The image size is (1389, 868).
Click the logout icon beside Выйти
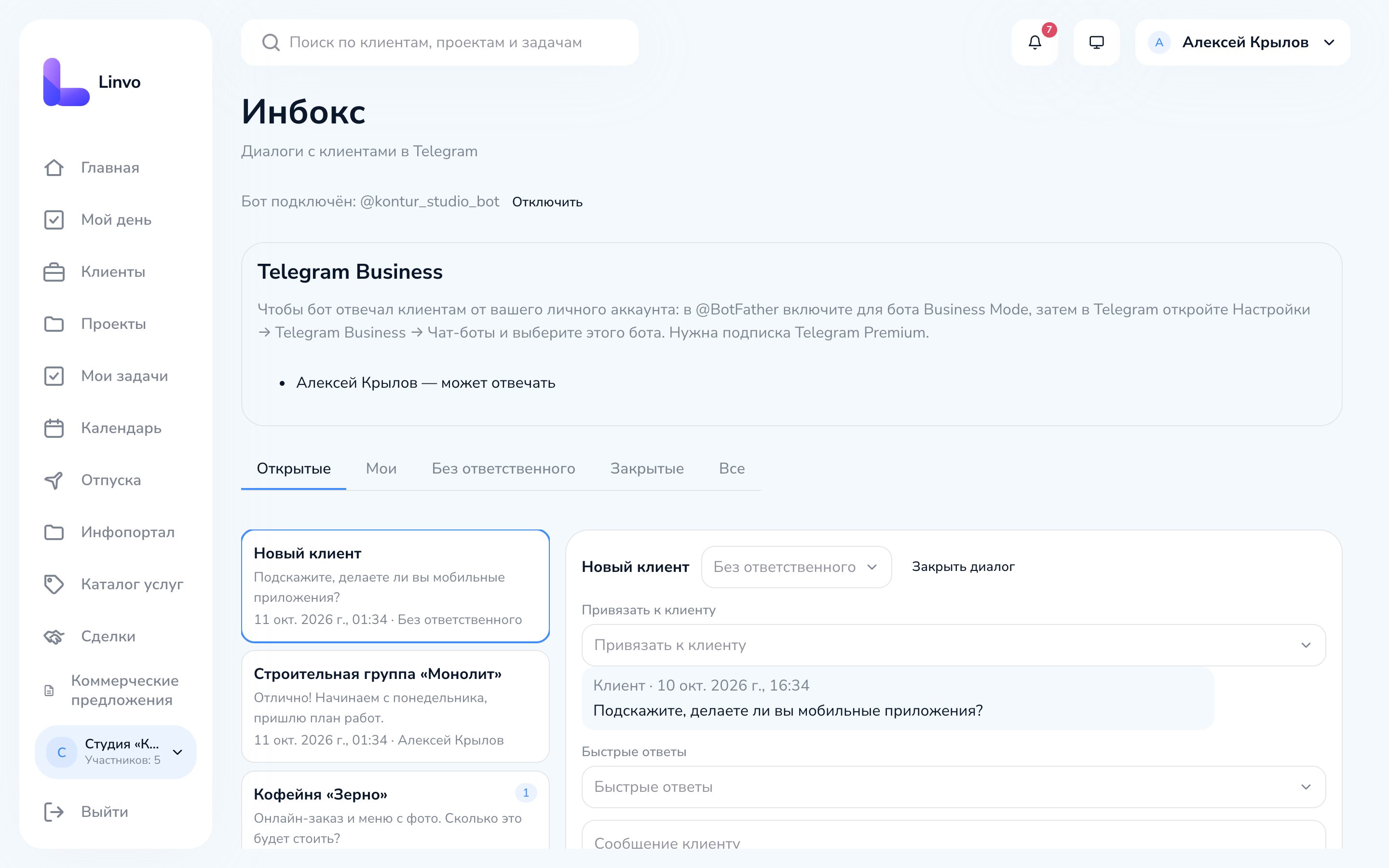tap(54, 812)
